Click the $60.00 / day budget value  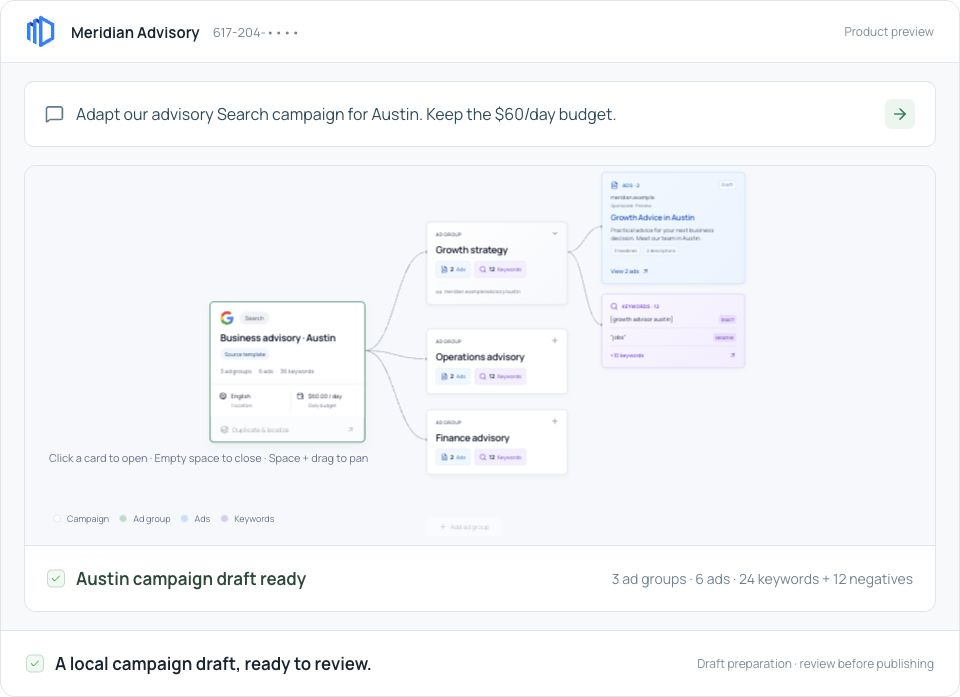325,396
